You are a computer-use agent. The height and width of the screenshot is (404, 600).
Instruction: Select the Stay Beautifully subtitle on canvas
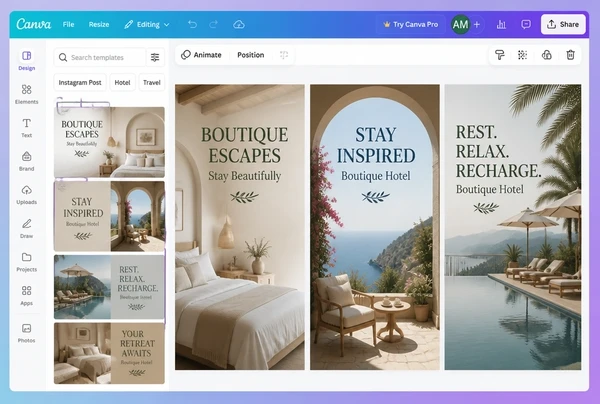pos(245,176)
